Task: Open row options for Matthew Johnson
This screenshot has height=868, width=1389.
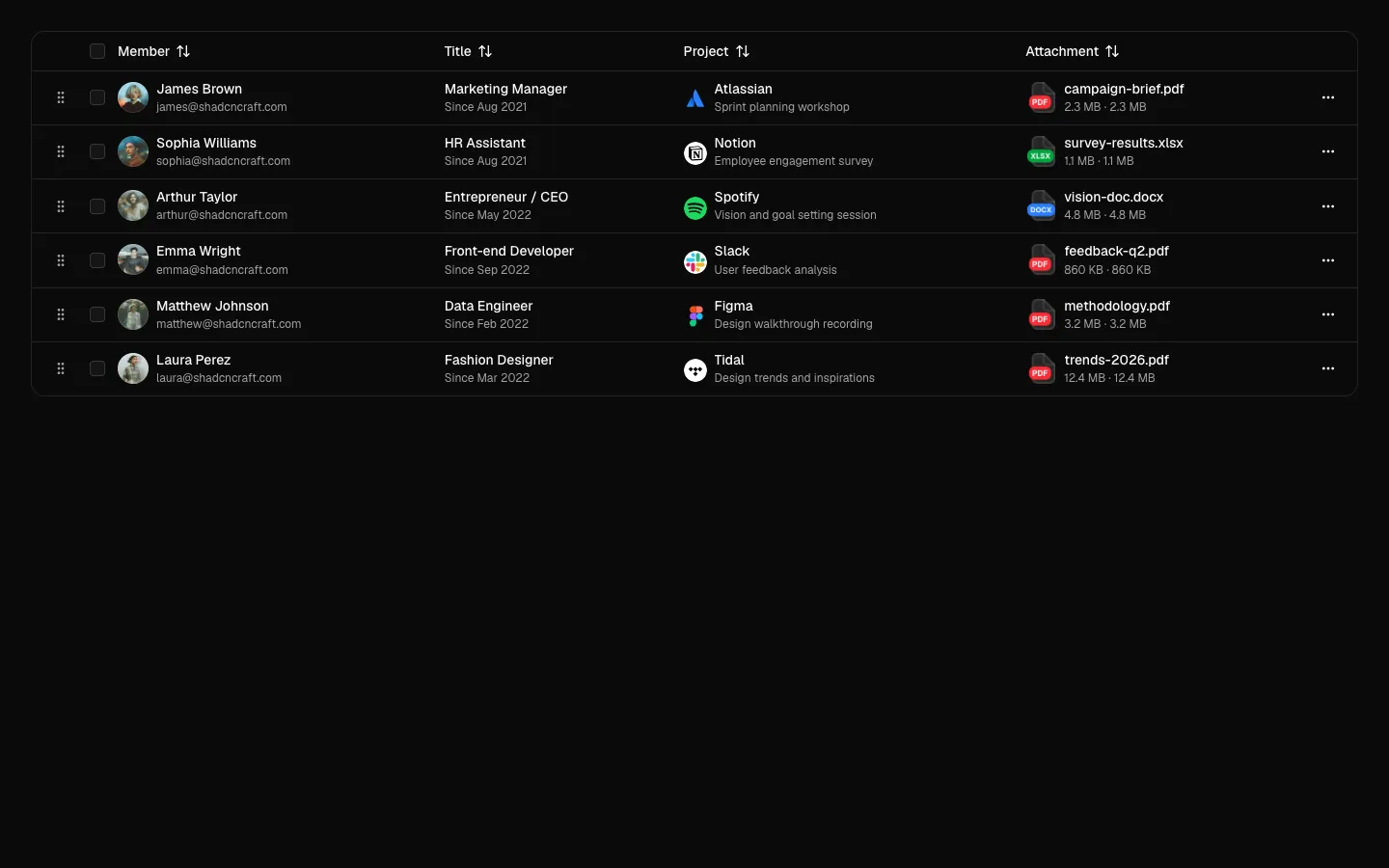Action: pyautogui.click(x=1328, y=314)
